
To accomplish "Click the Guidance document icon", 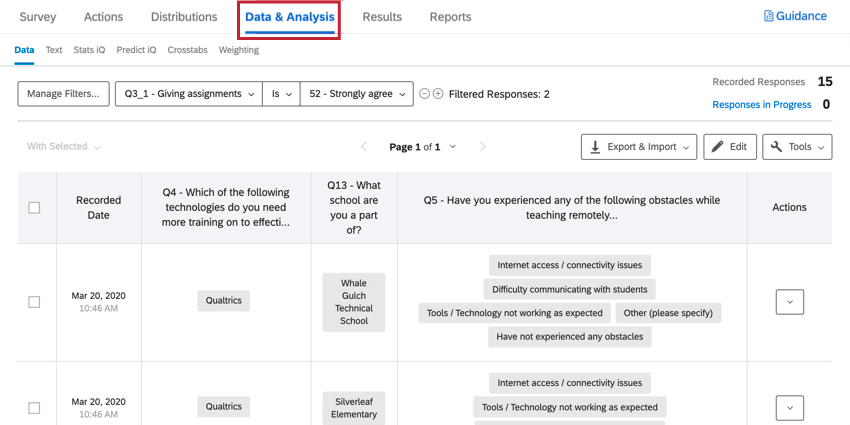I will pyautogui.click(x=768, y=17).
